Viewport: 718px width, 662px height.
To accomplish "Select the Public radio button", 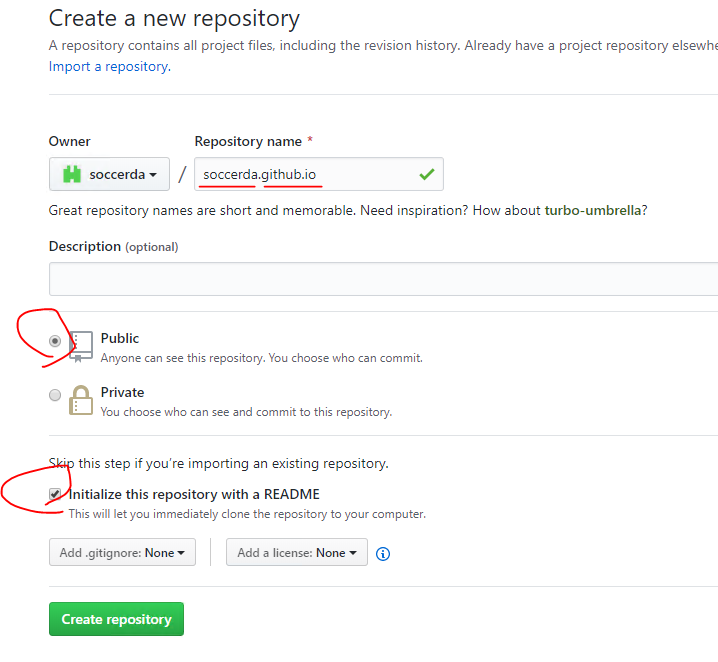I will pos(55,341).
